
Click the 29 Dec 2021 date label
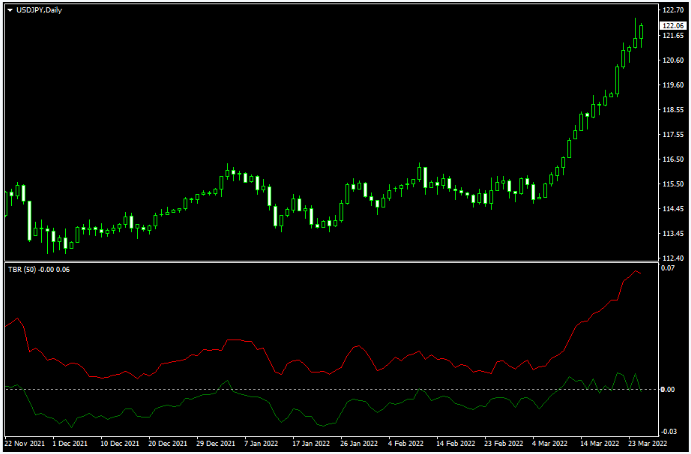tap(215, 442)
